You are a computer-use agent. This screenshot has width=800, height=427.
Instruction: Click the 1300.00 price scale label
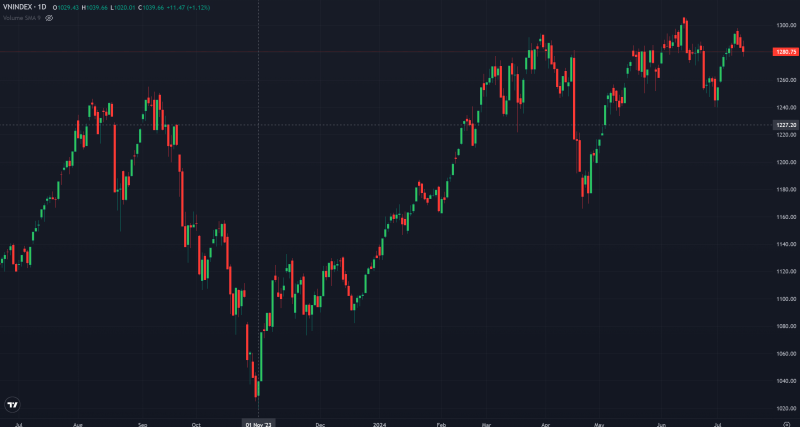(785, 25)
